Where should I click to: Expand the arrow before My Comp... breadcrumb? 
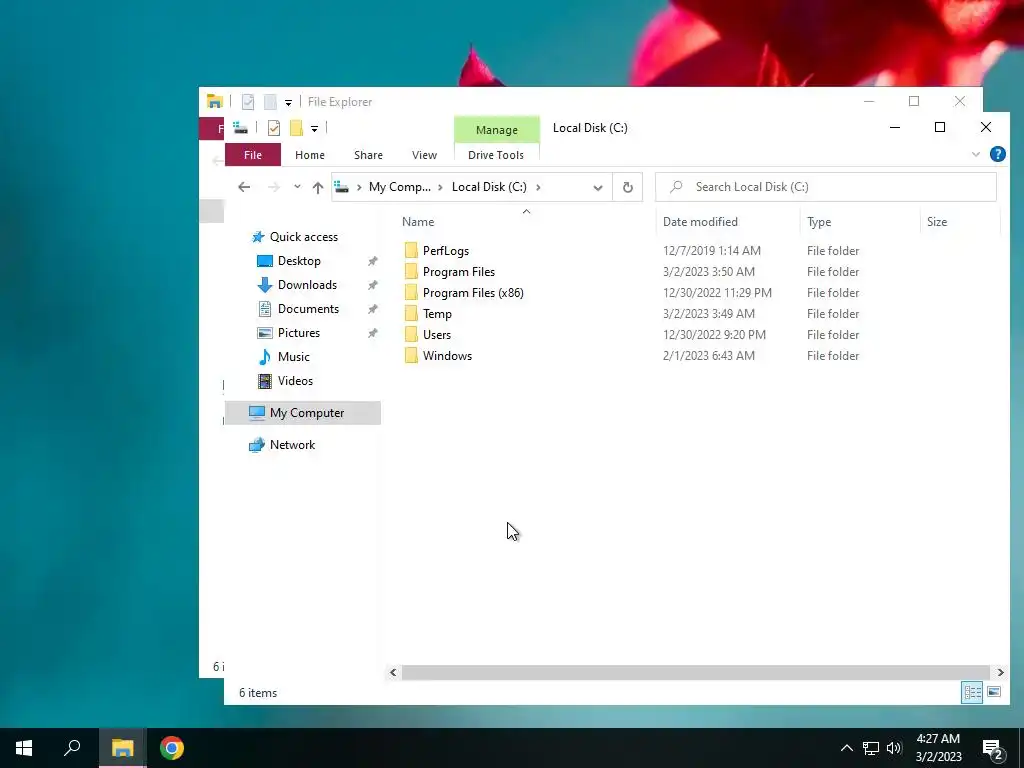pos(359,187)
